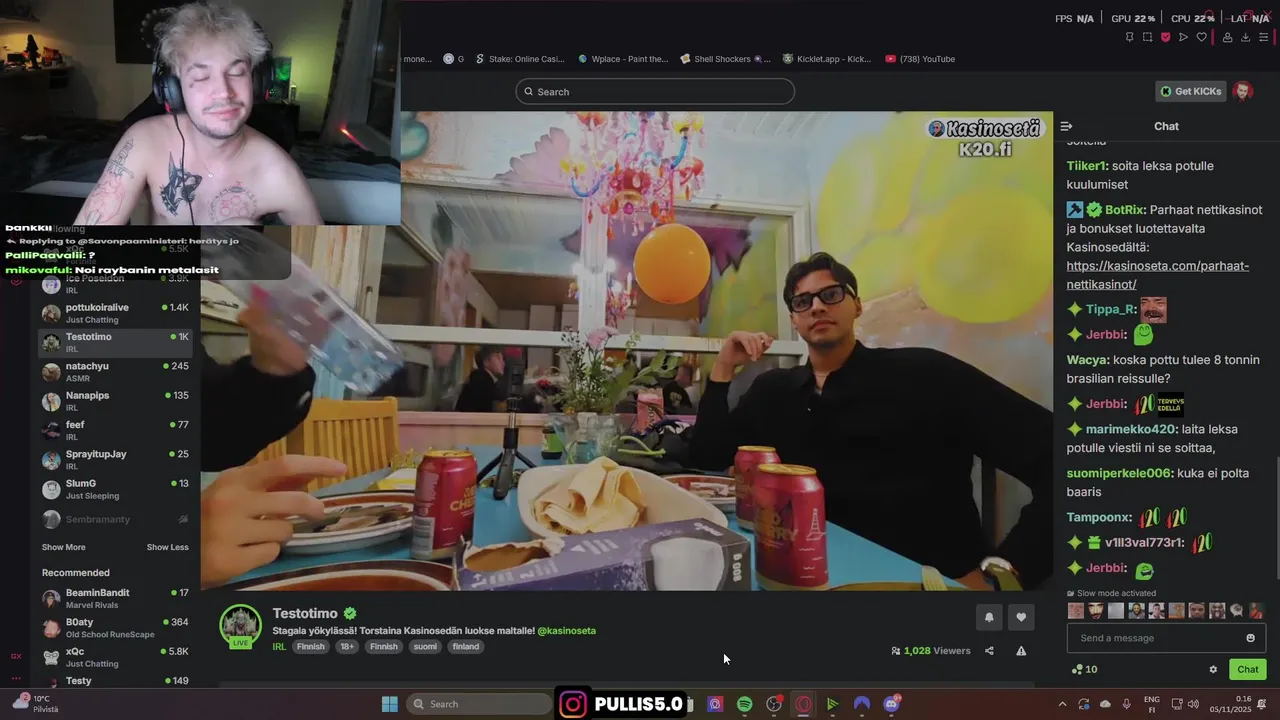This screenshot has height=720, width=1280.
Task: Open channel points balance showing 10
Action: point(1084,670)
